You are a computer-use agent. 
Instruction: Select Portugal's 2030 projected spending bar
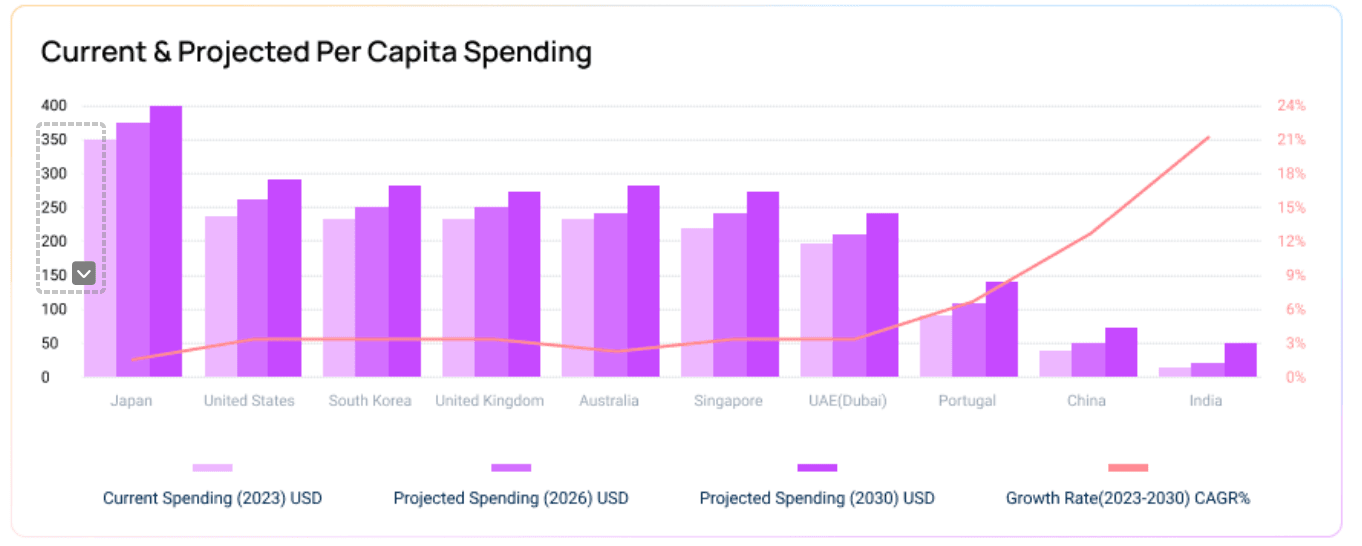click(1001, 329)
